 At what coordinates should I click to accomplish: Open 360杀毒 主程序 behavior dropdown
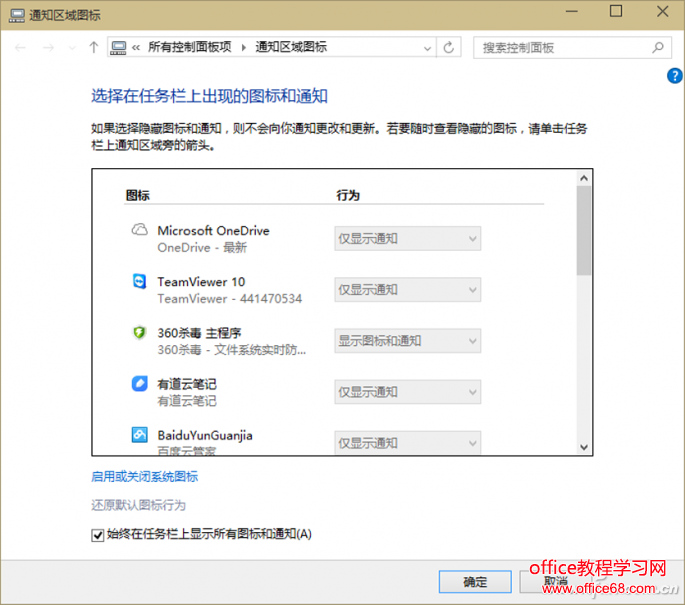(408, 341)
